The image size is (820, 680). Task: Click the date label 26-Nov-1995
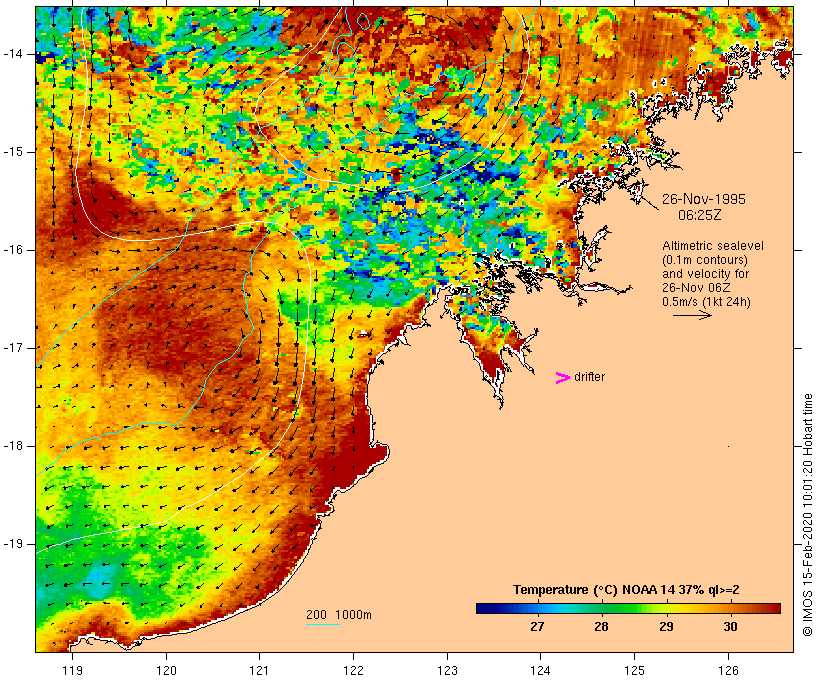coord(703,199)
